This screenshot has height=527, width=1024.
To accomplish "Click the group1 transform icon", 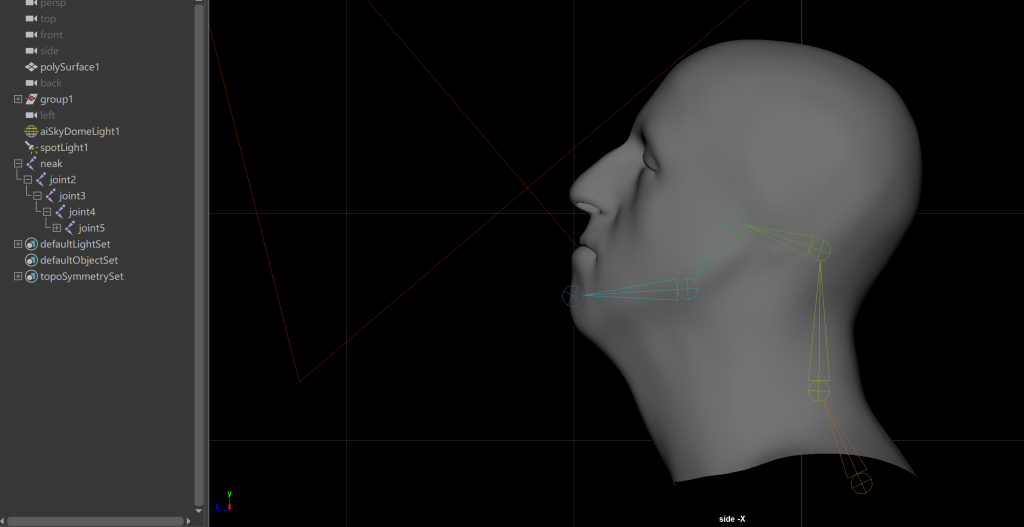I will click(x=31, y=99).
